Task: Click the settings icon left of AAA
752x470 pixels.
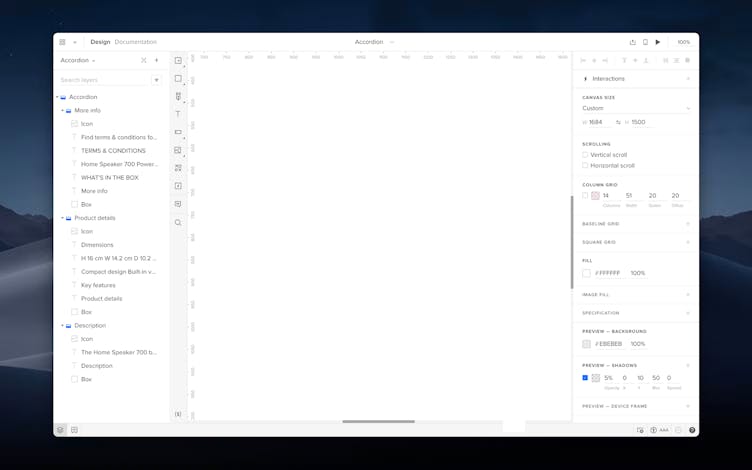Action: (640, 430)
